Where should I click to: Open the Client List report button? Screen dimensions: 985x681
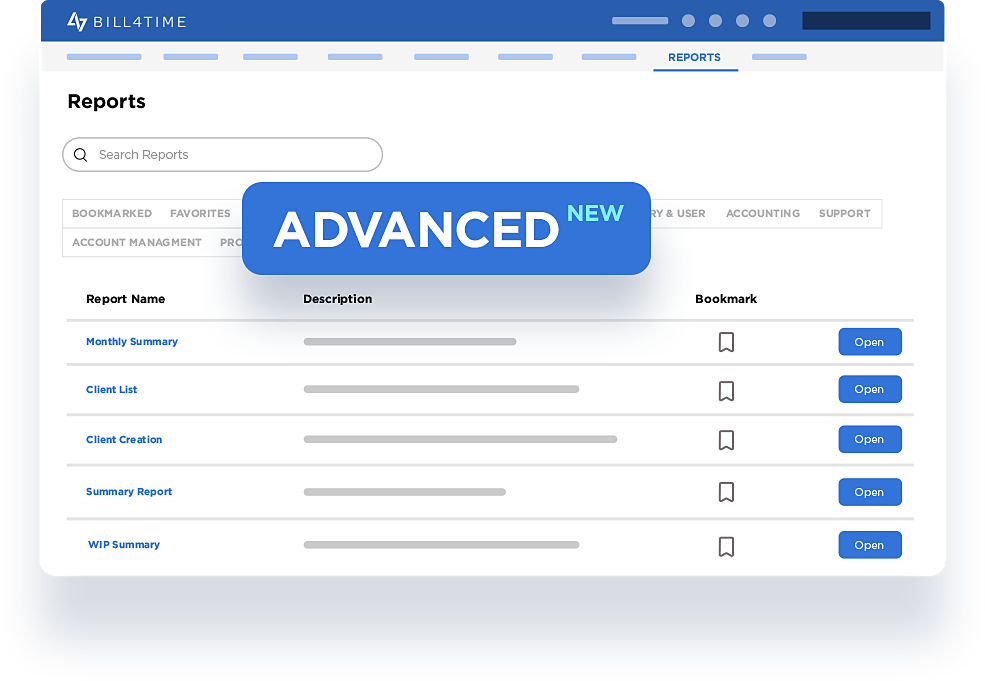869,390
